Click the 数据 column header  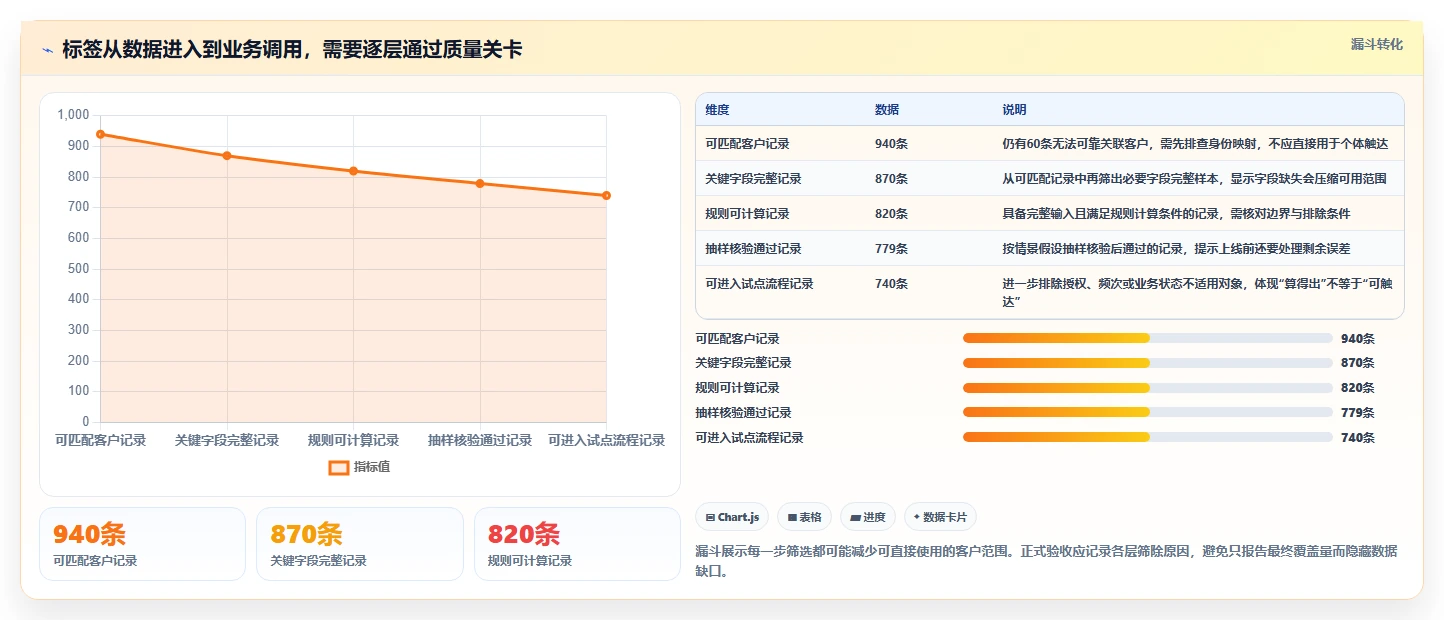(887, 110)
